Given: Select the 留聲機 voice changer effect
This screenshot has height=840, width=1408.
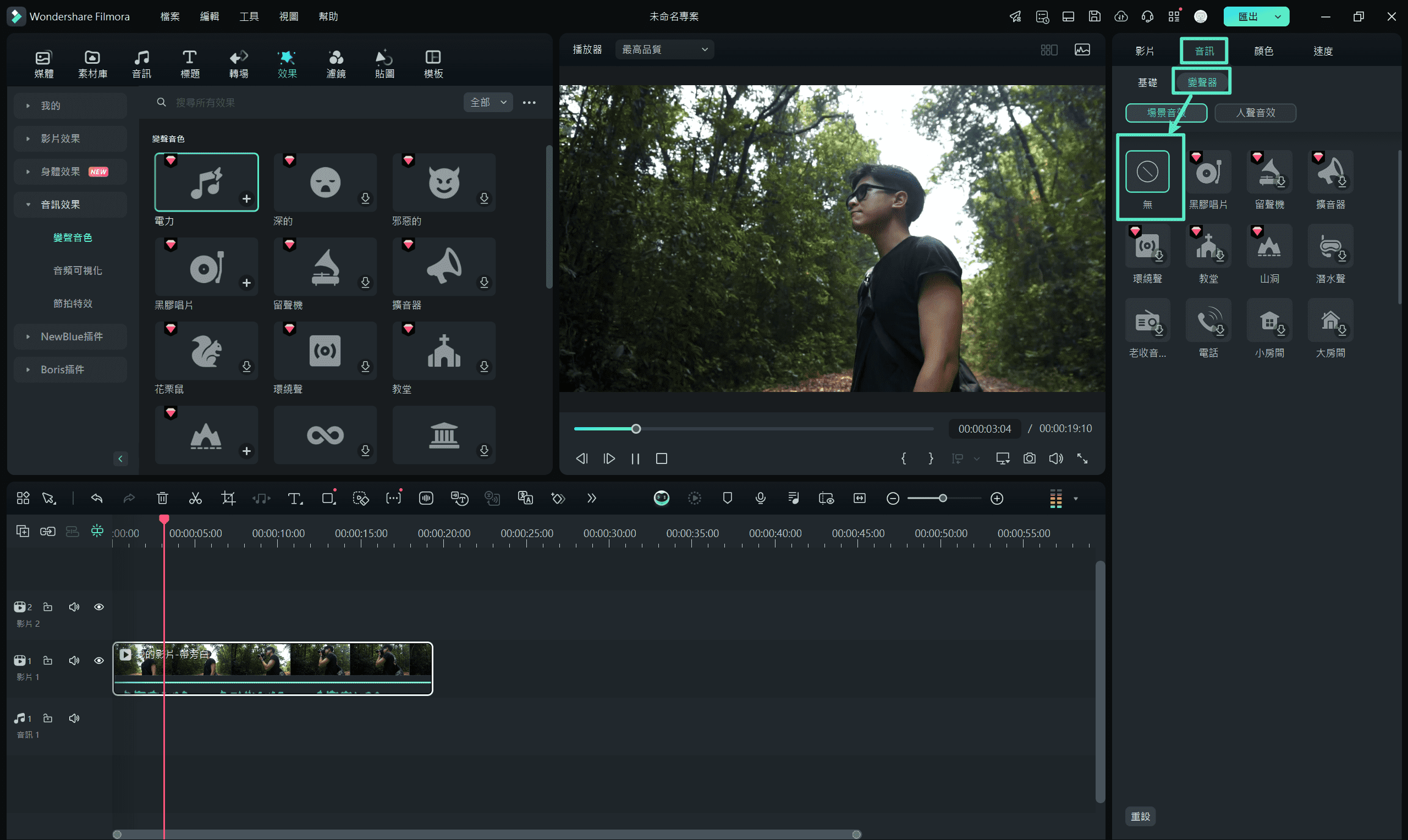Looking at the screenshot, I should pyautogui.click(x=1268, y=170).
